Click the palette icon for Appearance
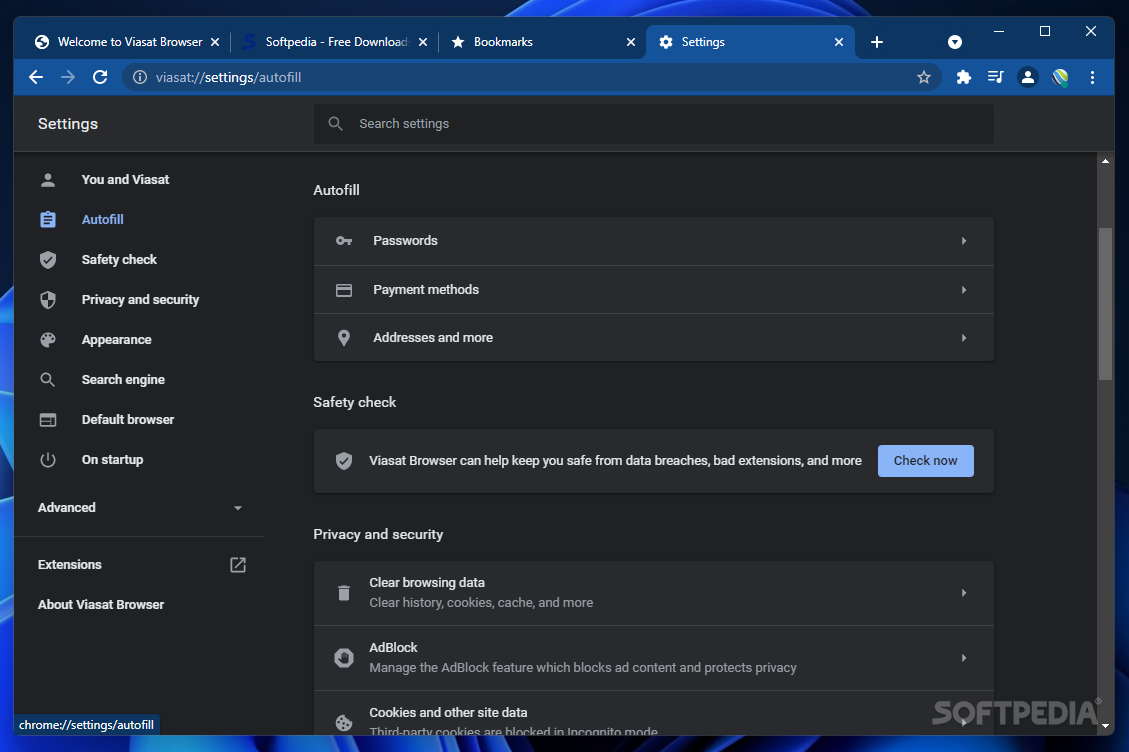The image size is (1129, 752). click(x=48, y=339)
